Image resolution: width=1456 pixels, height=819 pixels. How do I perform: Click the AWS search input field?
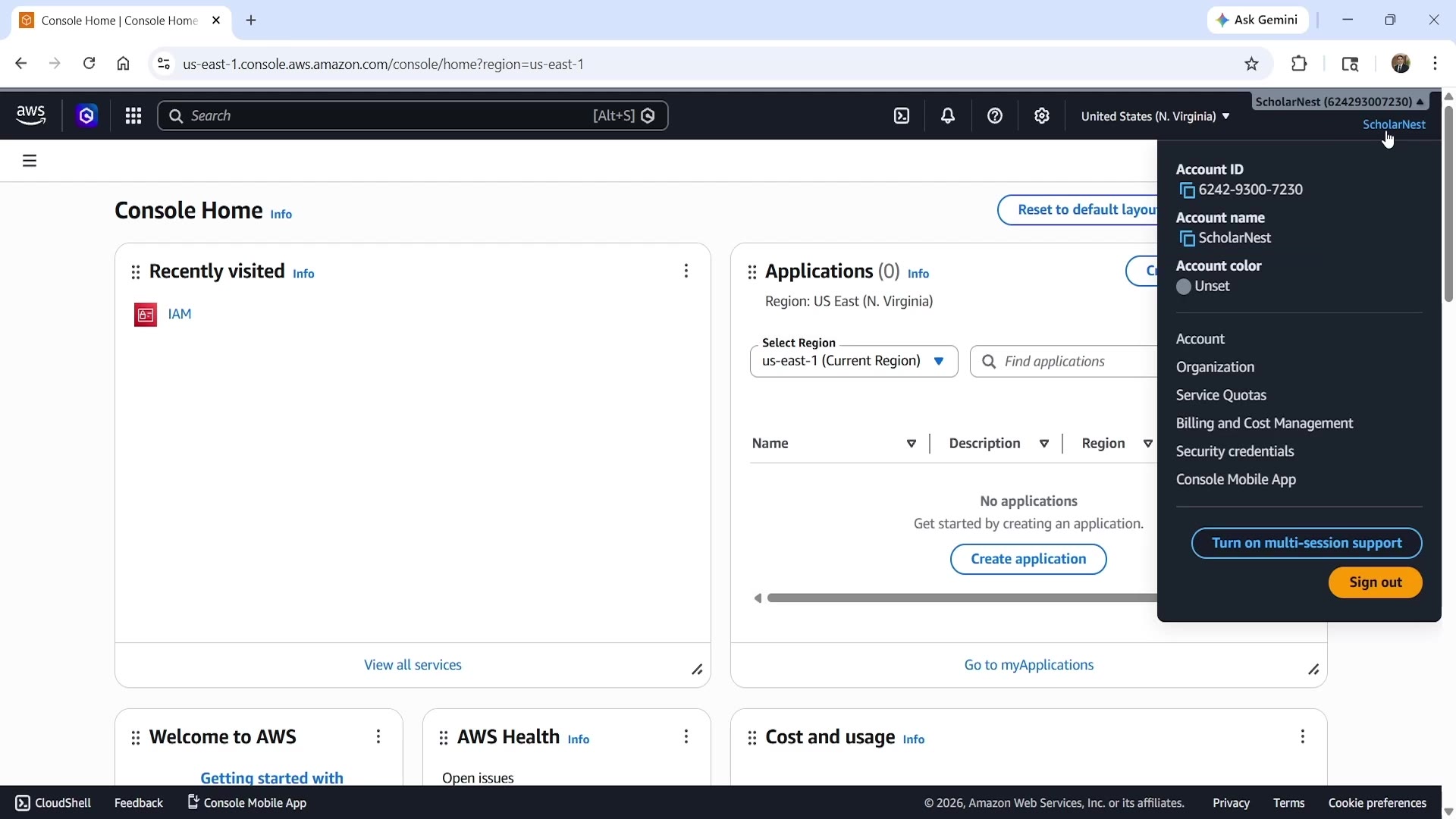click(x=413, y=116)
